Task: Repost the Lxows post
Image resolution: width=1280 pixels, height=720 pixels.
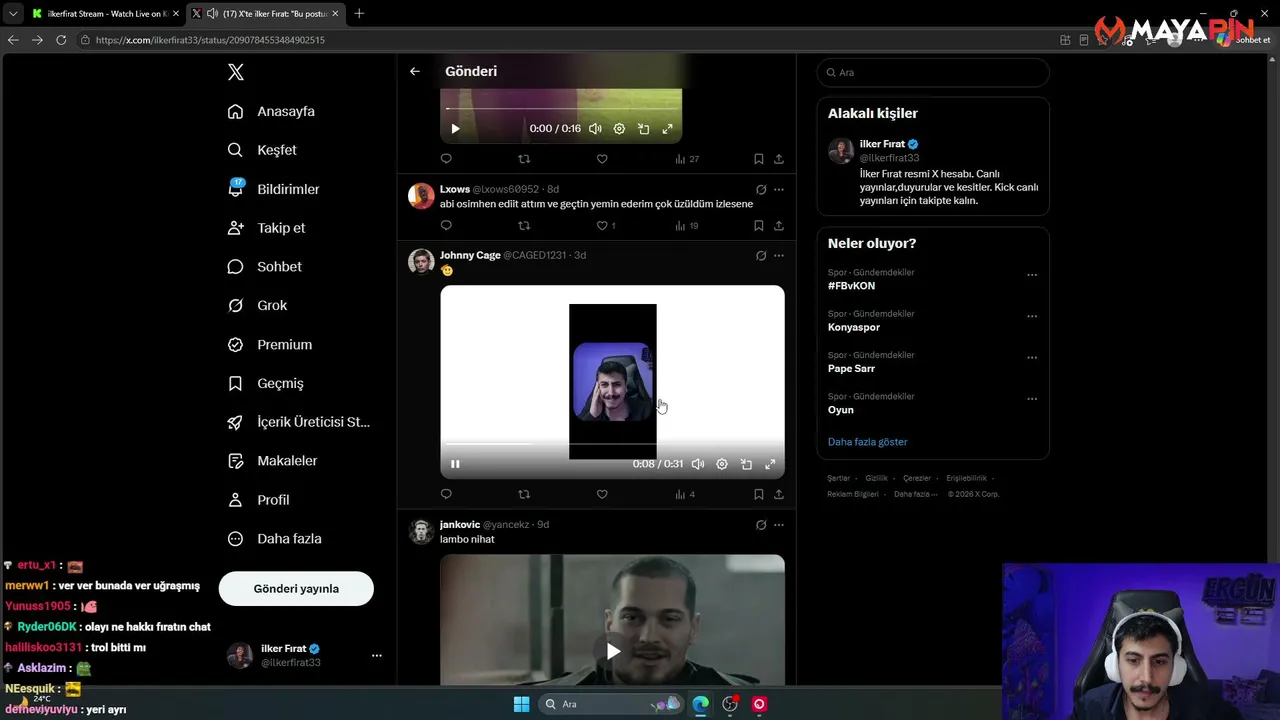Action: (x=524, y=226)
